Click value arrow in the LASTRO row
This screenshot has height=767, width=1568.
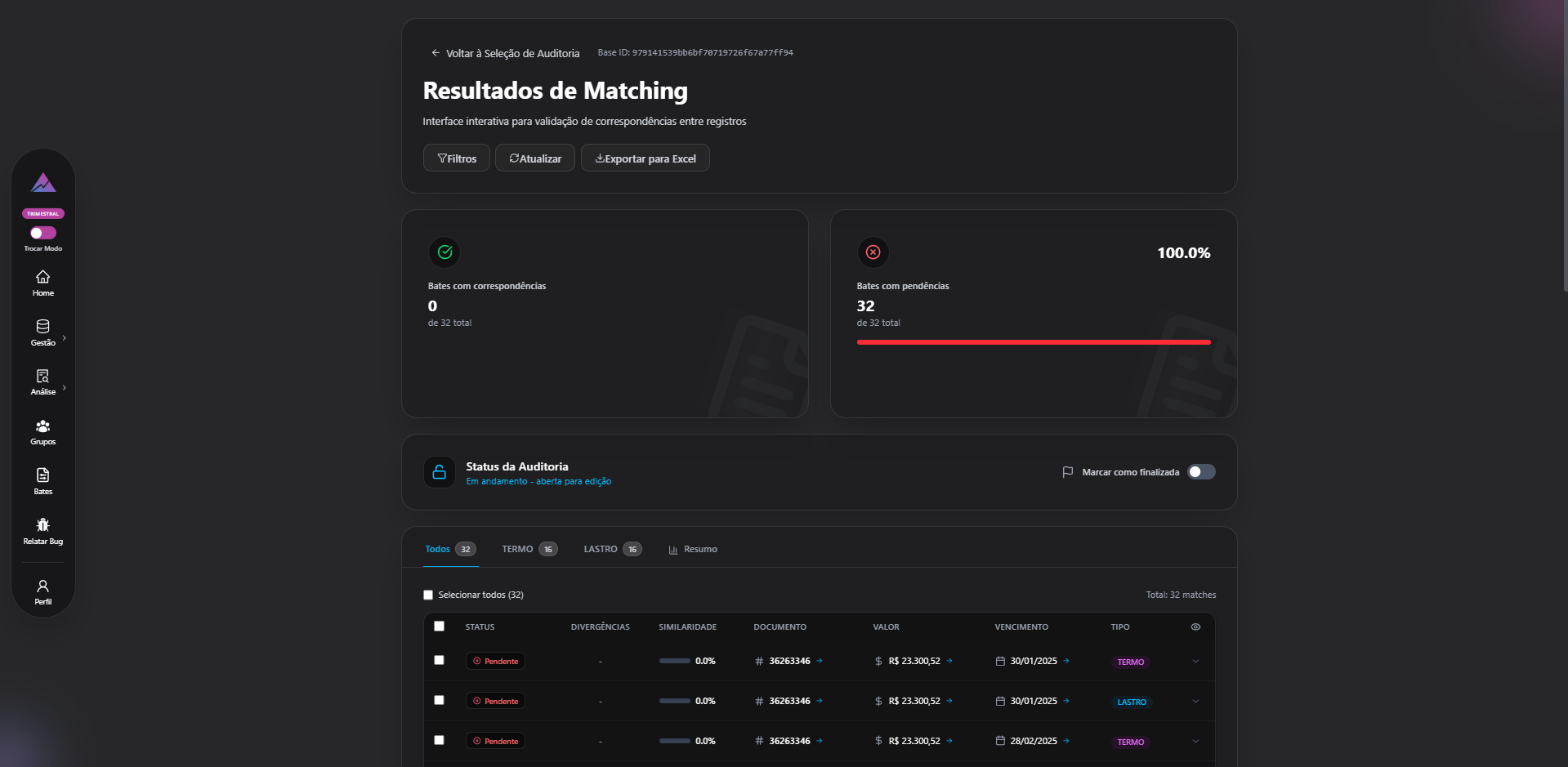(949, 701)
